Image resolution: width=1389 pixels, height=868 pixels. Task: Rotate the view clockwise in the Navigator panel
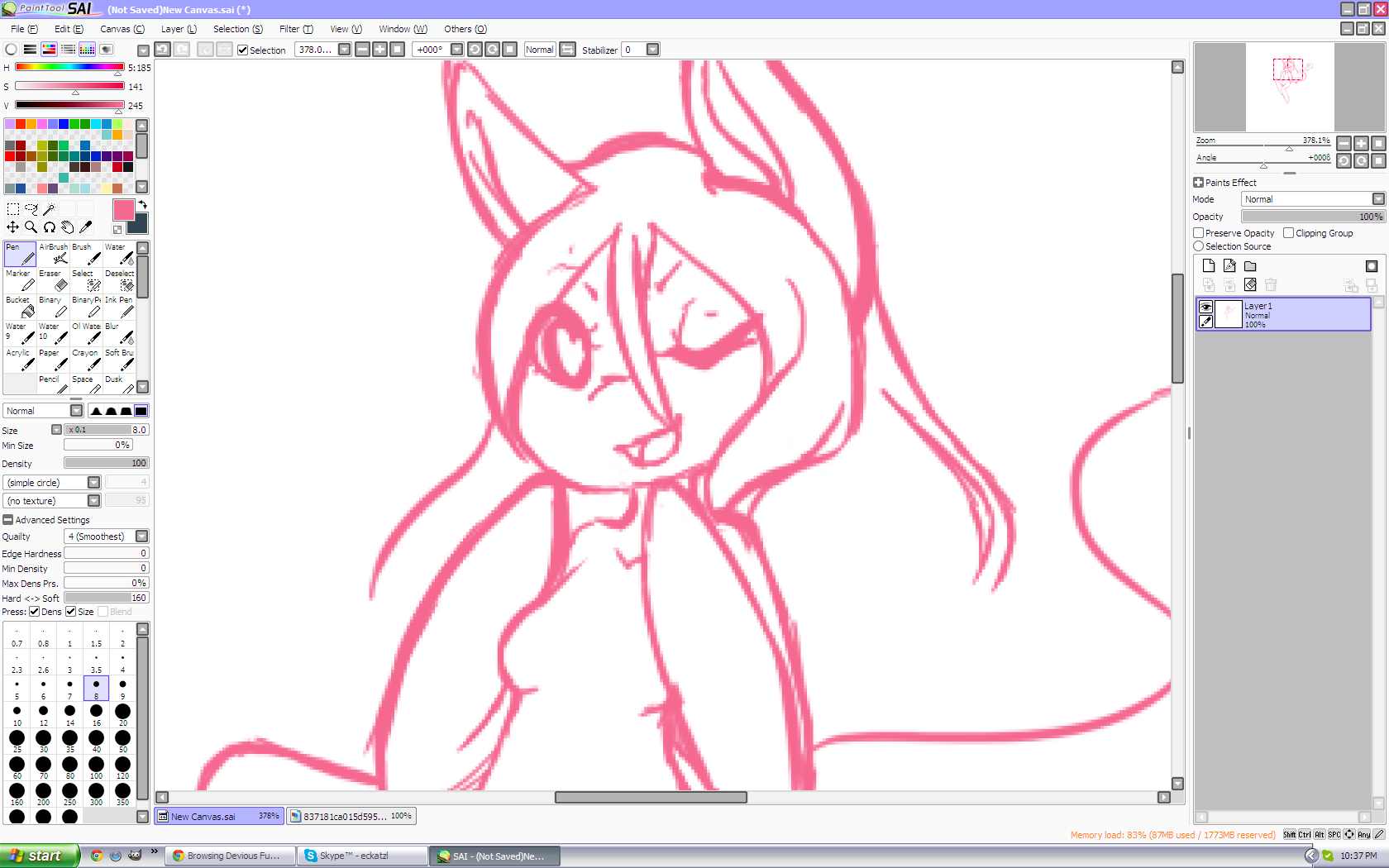click(1361, 160)
